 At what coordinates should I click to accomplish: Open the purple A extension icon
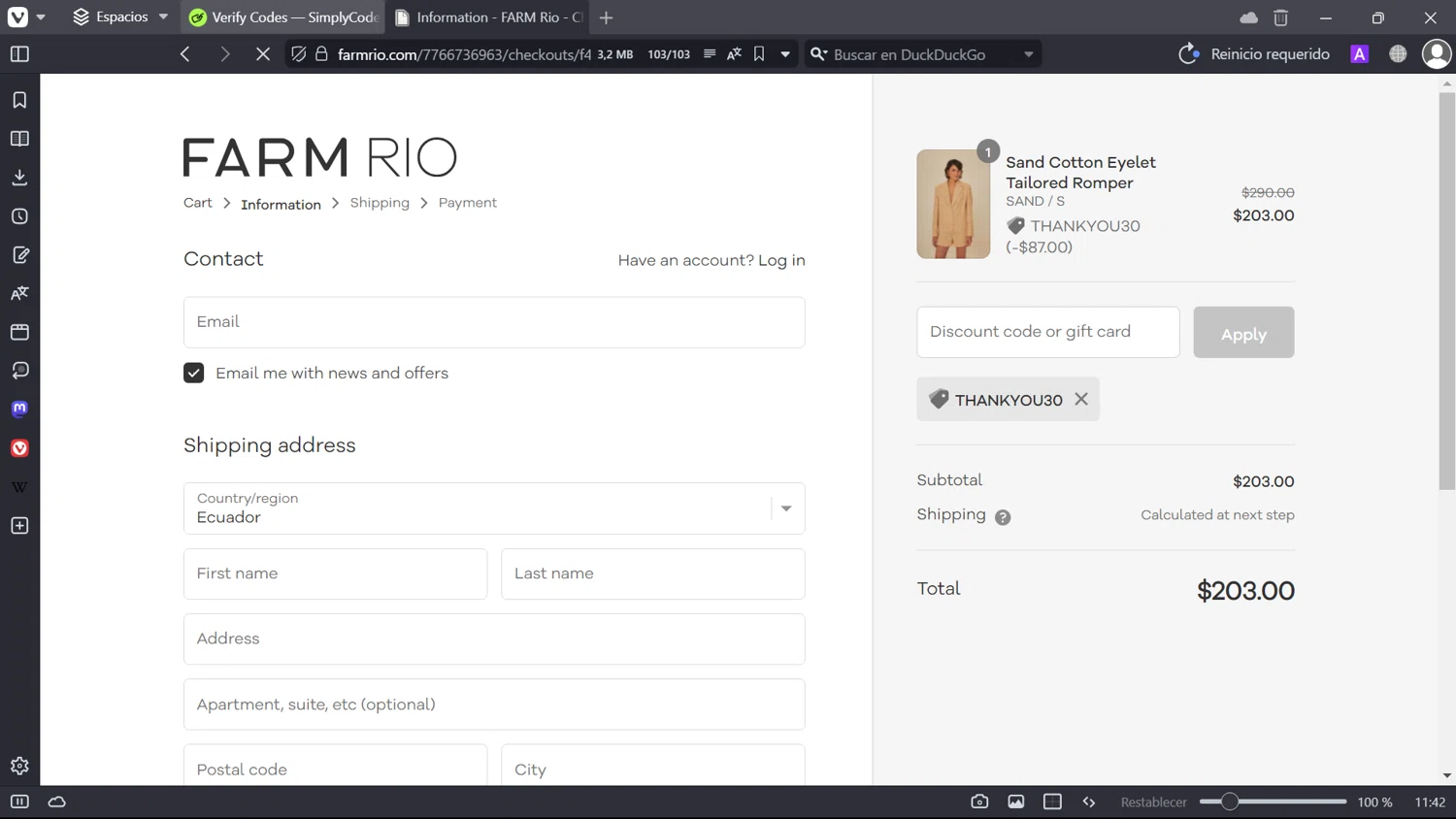[x=1360, y=54]
